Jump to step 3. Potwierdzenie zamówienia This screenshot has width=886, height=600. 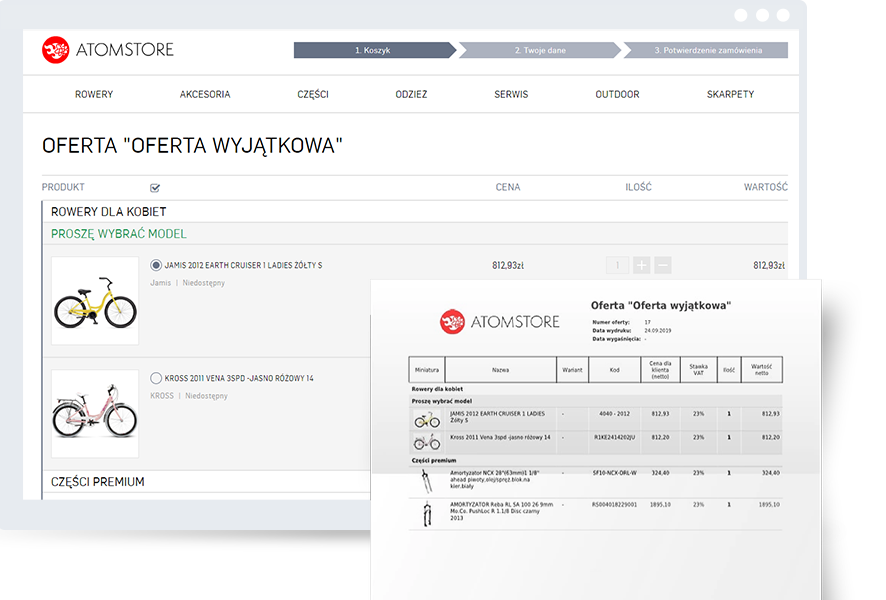pyautogui.click(x=708, y=50)
